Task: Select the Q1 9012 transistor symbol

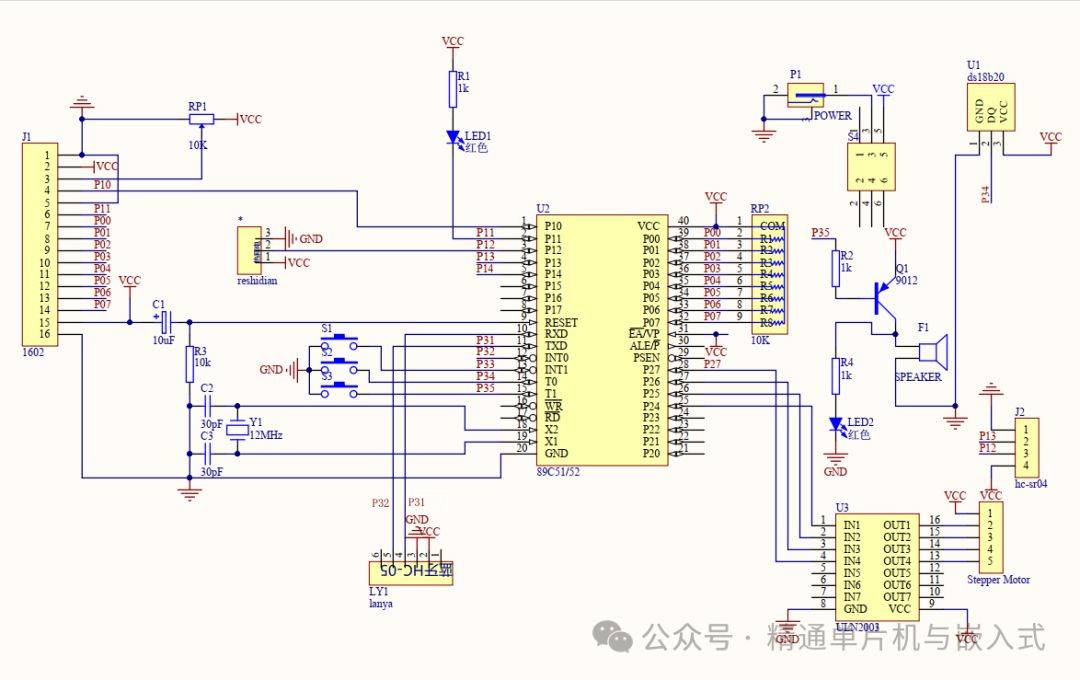Action: (885, 298)
